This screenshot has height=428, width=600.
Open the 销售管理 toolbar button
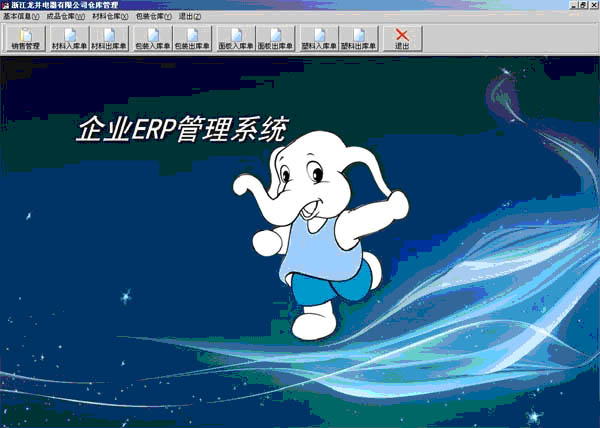[25, 39]
